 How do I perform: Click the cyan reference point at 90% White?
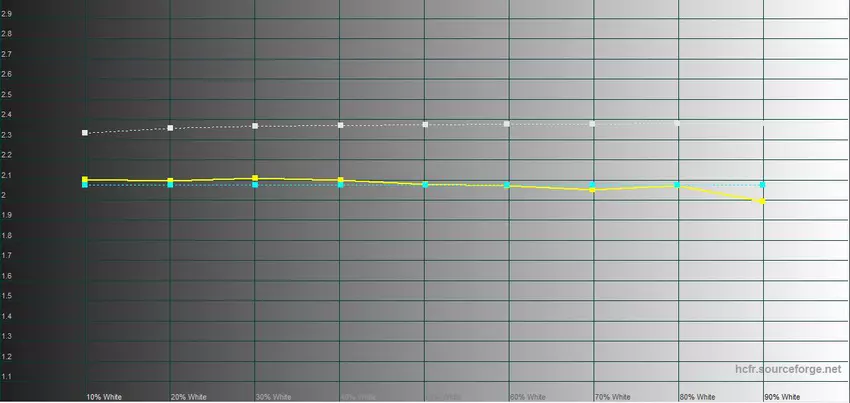tap(763, 185)
